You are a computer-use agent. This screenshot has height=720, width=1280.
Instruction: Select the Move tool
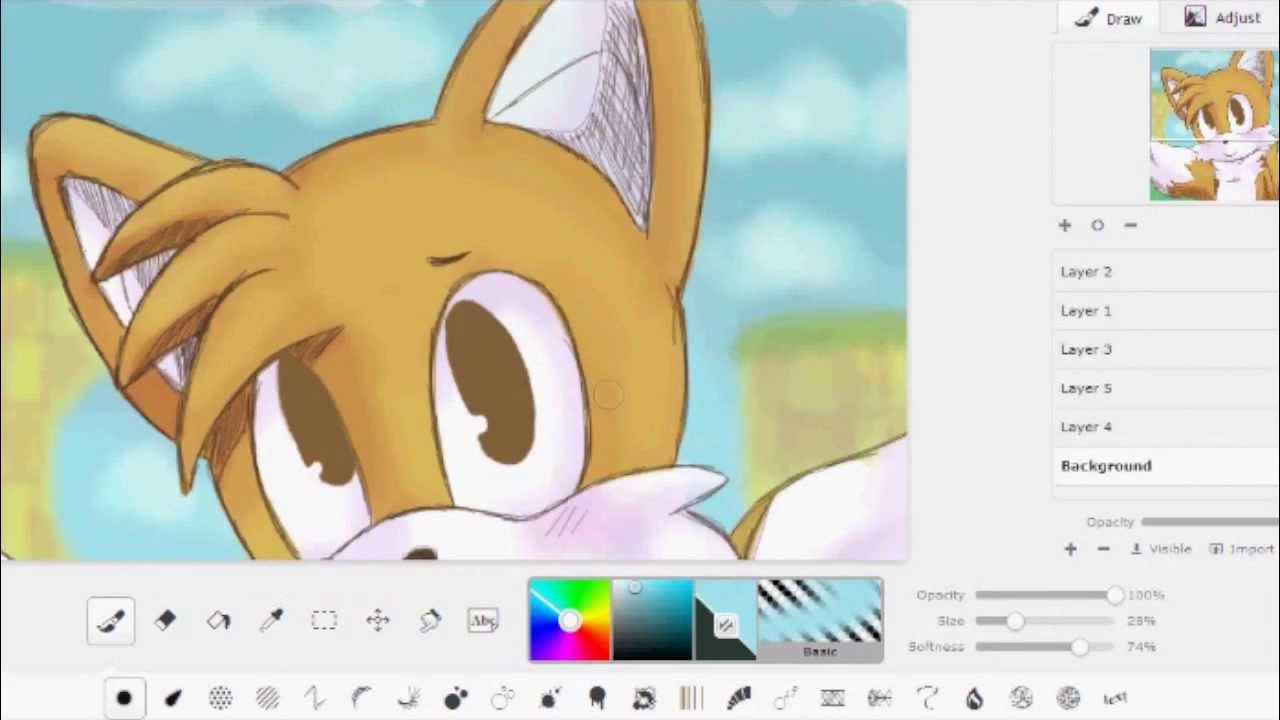pyautogui.click(x=377, y=621)
